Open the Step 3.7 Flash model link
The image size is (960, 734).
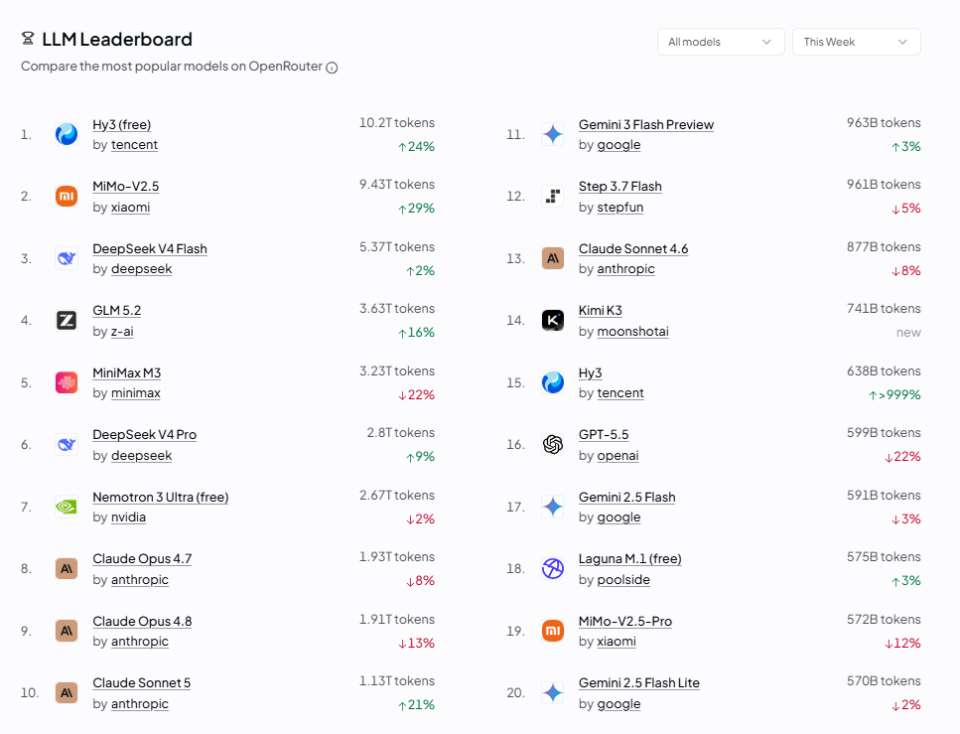[x=620, y=186]
